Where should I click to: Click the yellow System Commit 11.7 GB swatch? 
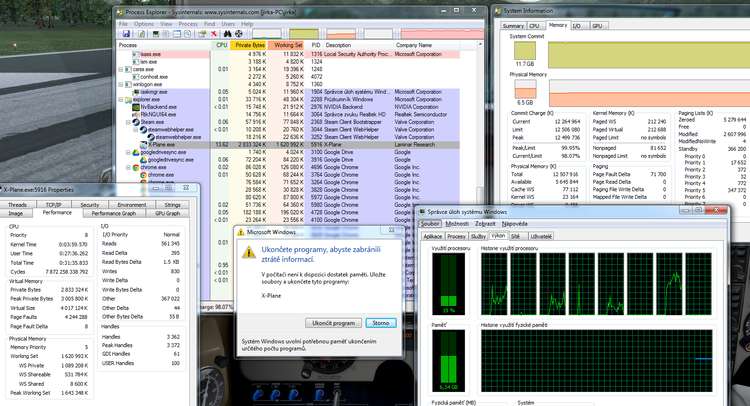point(524,51)
